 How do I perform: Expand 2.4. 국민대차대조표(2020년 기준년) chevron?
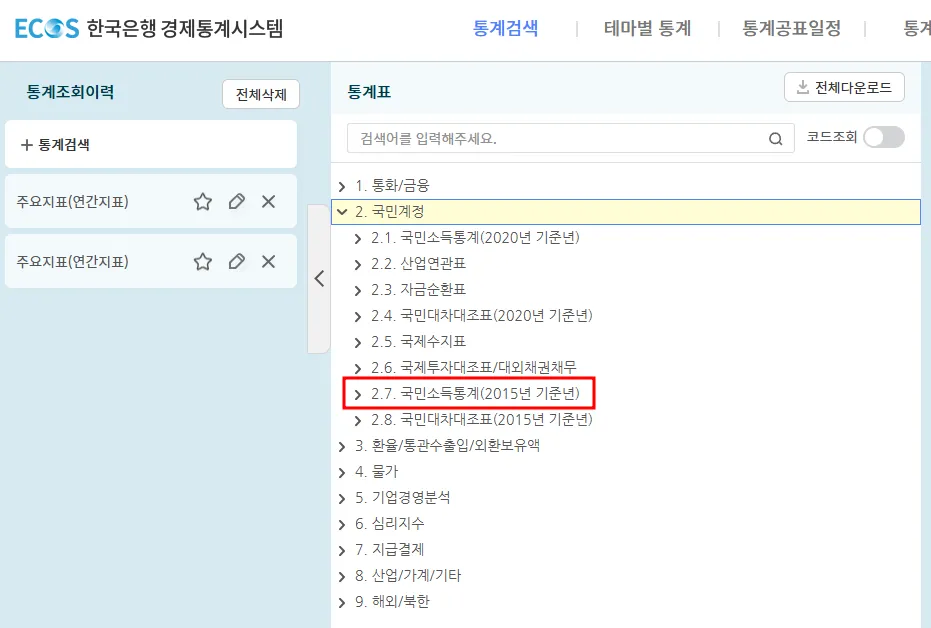coord(357,316)
